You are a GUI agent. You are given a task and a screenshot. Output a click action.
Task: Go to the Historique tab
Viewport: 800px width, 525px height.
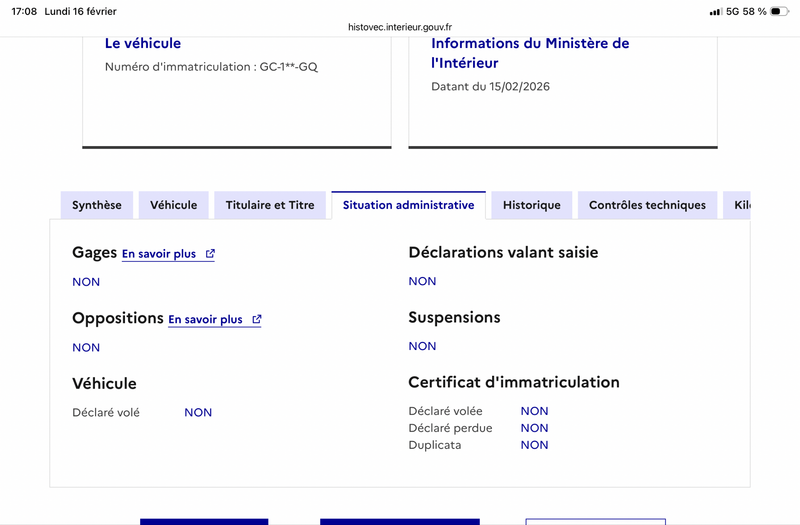tap(532, 205)
